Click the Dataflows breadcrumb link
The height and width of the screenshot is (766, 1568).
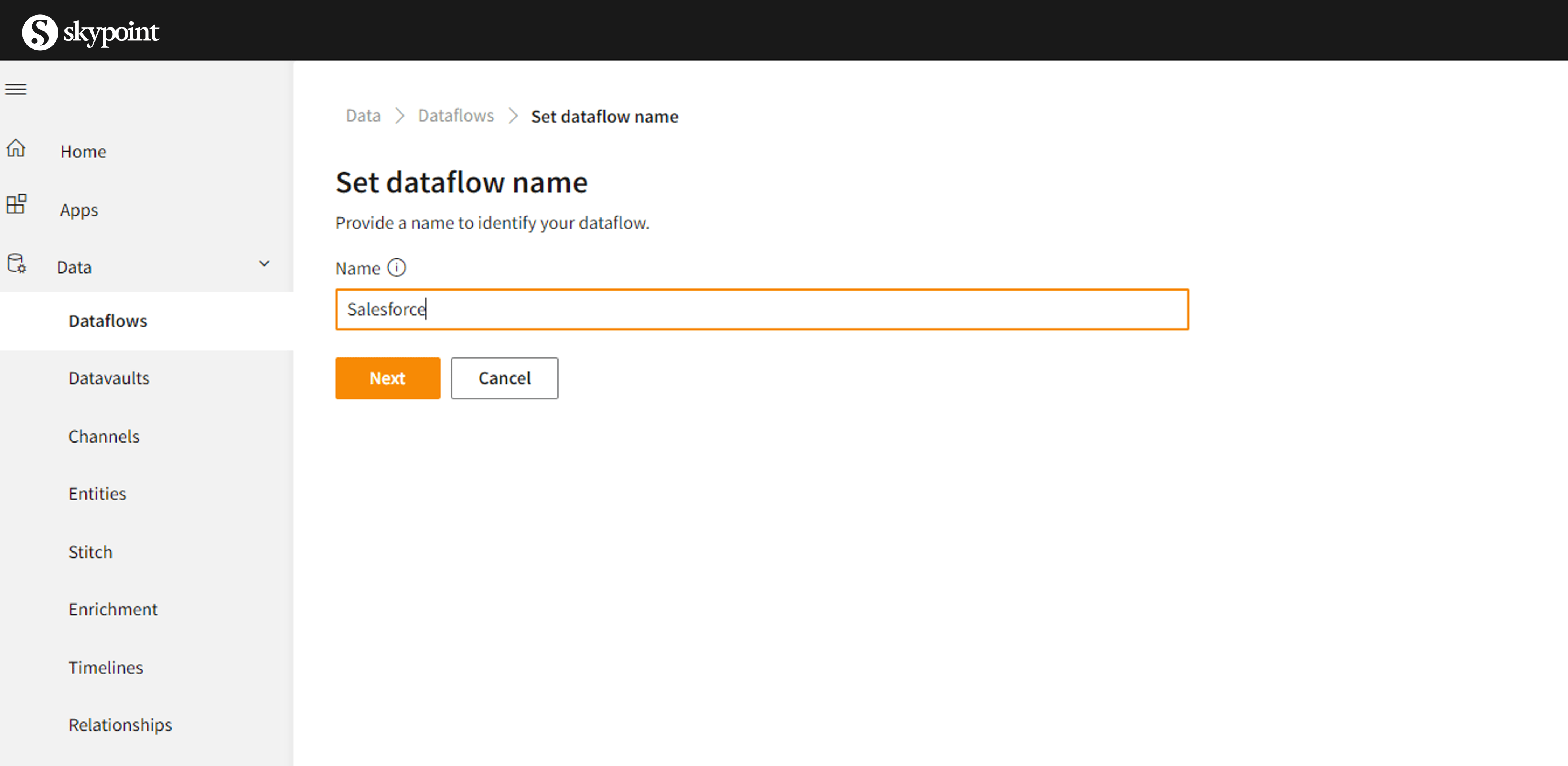[455, 115]
